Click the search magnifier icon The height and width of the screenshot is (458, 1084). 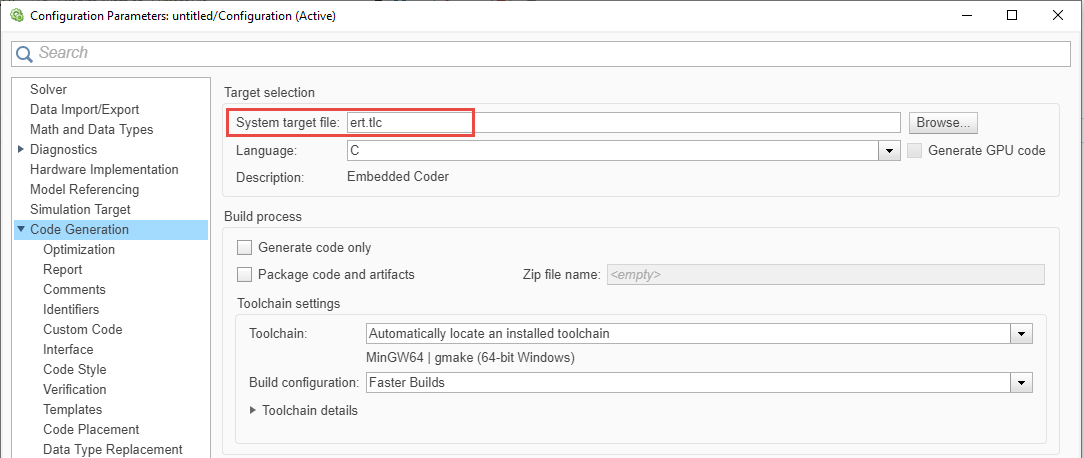pyautogui.click(x=24, y=53)
